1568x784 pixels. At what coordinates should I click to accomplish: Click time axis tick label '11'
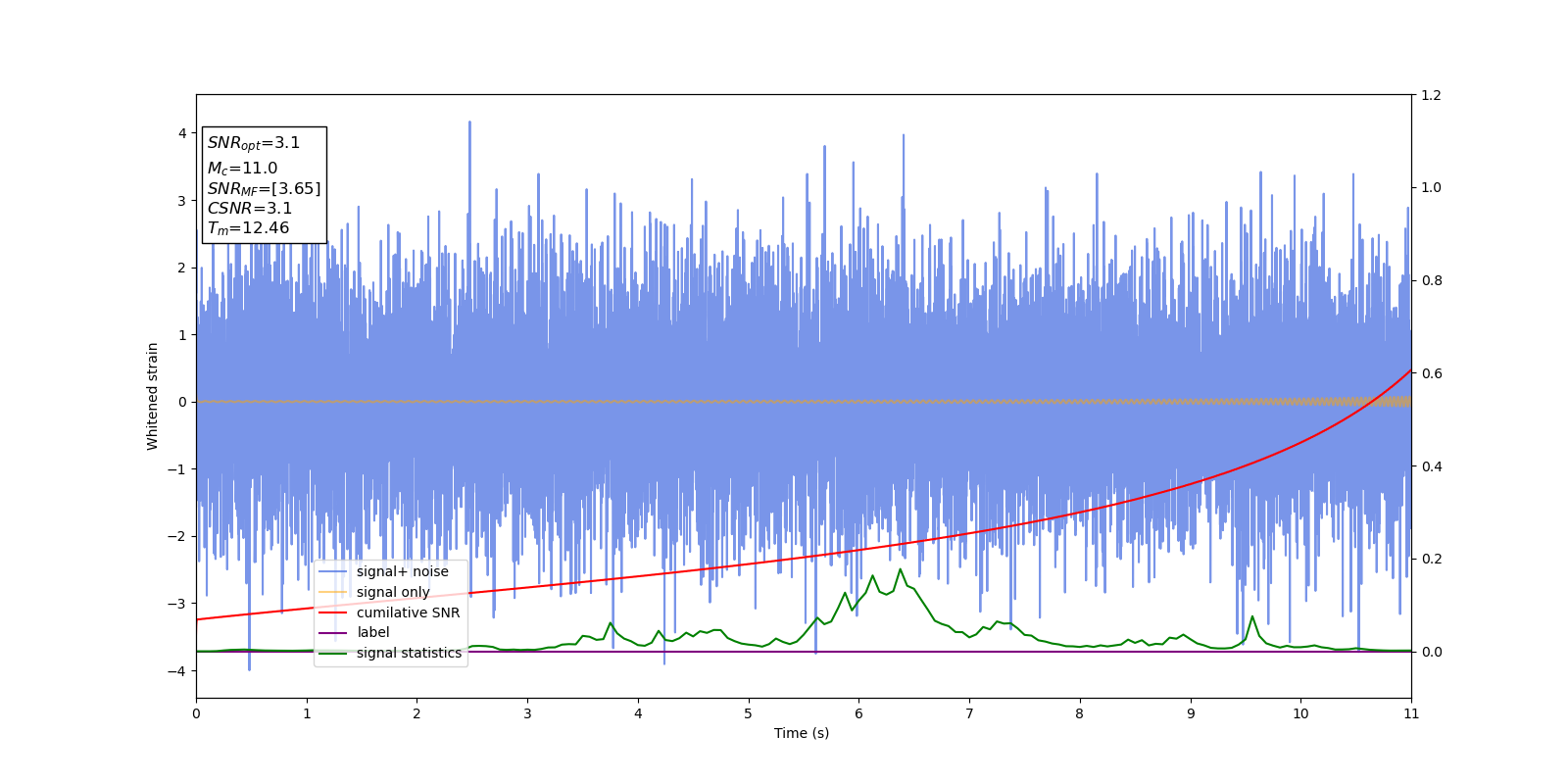click(x=1411, y=713)
